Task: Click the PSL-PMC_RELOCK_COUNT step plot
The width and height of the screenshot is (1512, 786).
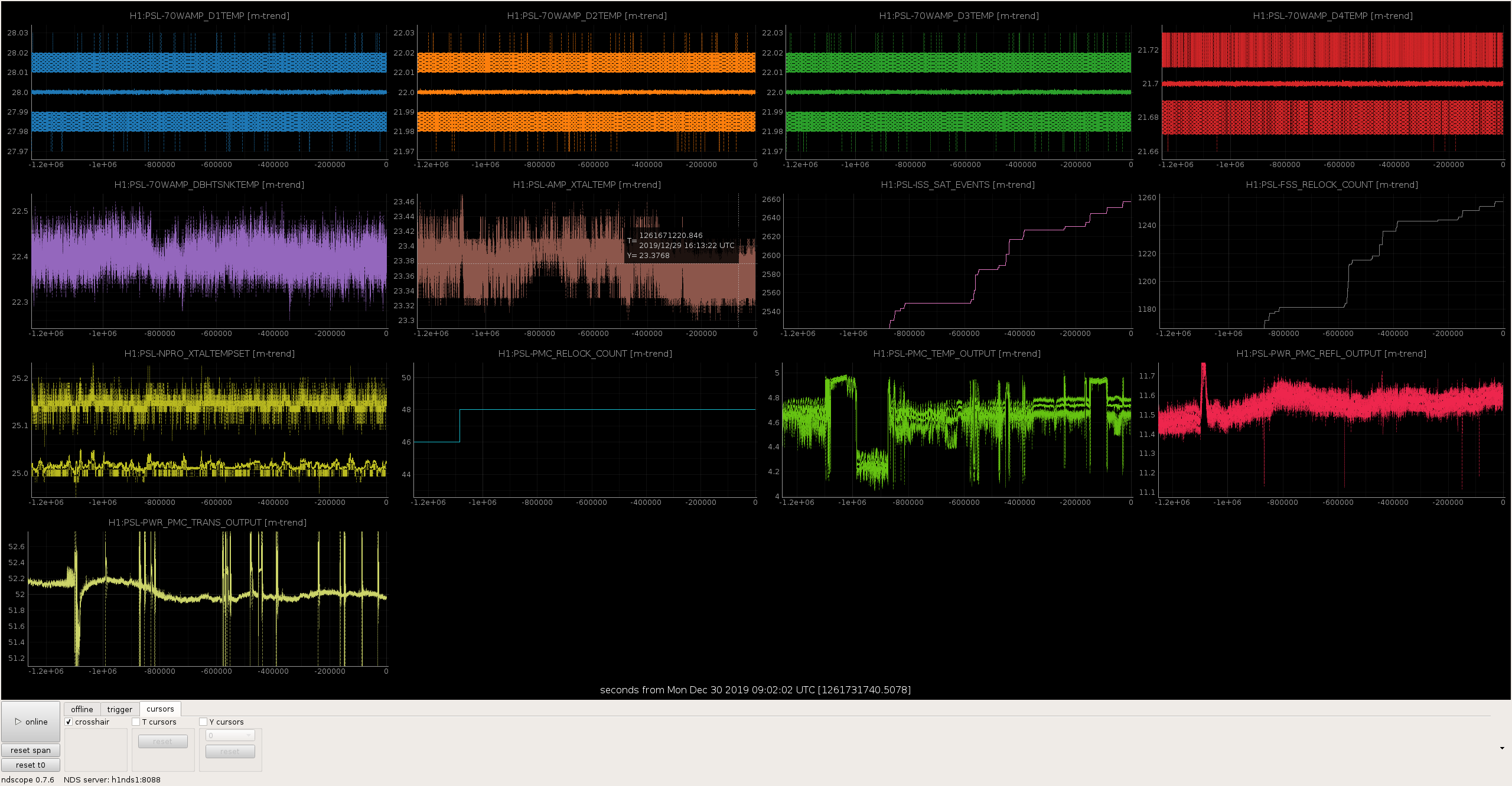Action: pyautogui.click(x=585, y=430)
